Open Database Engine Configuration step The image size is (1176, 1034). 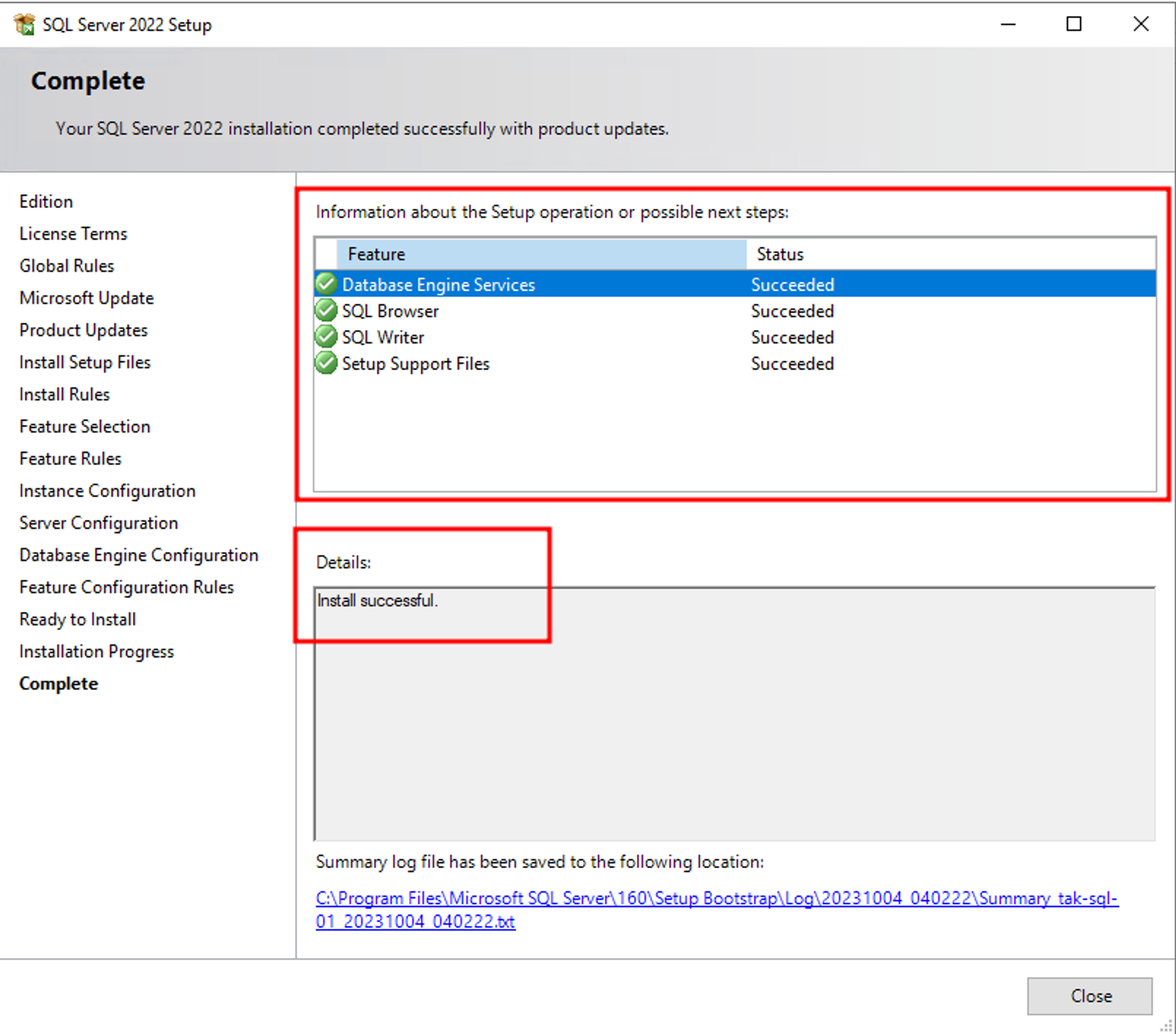(x=139, y=555)
